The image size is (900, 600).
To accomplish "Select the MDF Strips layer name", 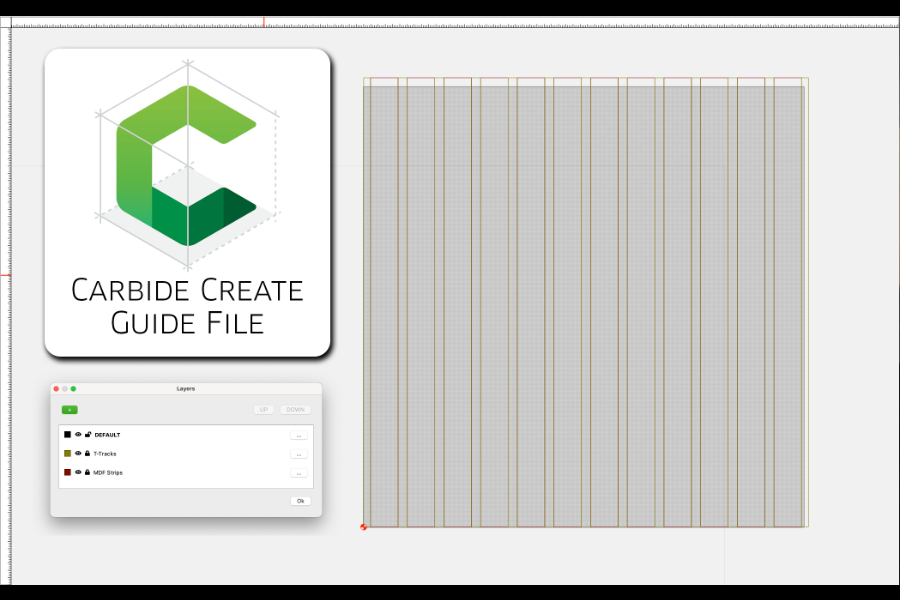I will point(108,473).
